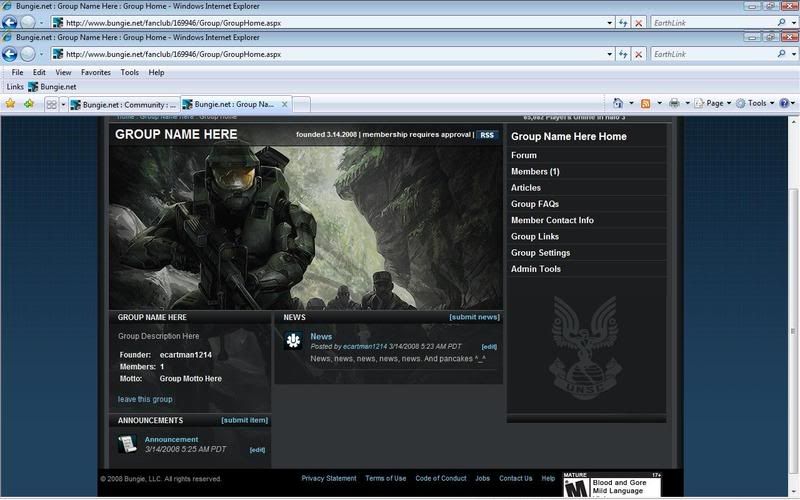Viewport: 800px width, 500px height.
Task: Open Members (1) in the sidebar
Action: (535, 172)
